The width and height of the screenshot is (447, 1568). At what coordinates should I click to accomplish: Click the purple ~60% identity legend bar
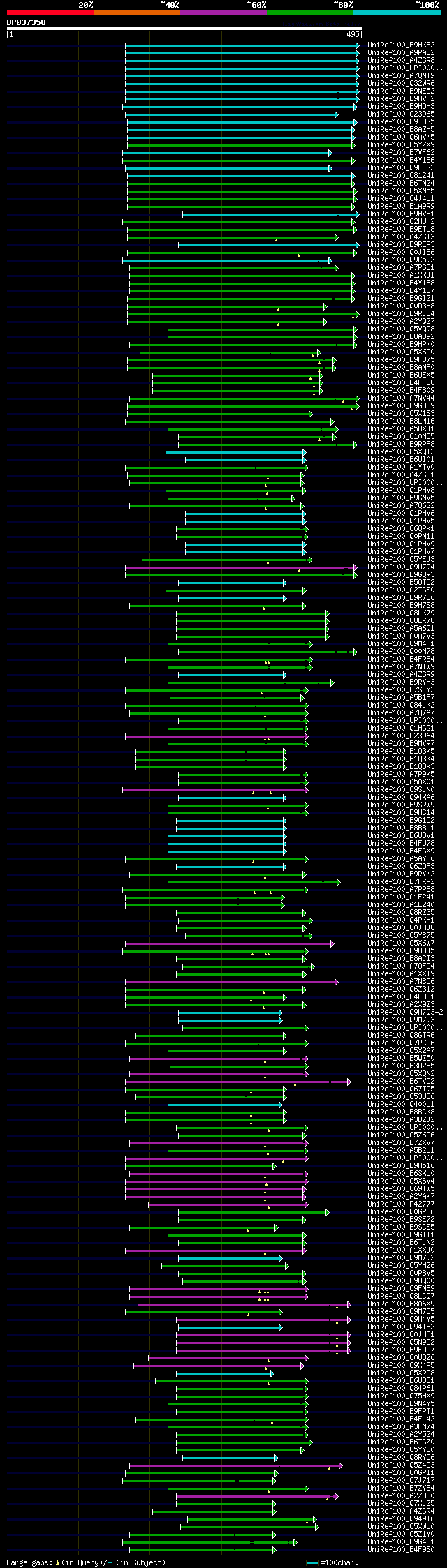coord(223,13)
